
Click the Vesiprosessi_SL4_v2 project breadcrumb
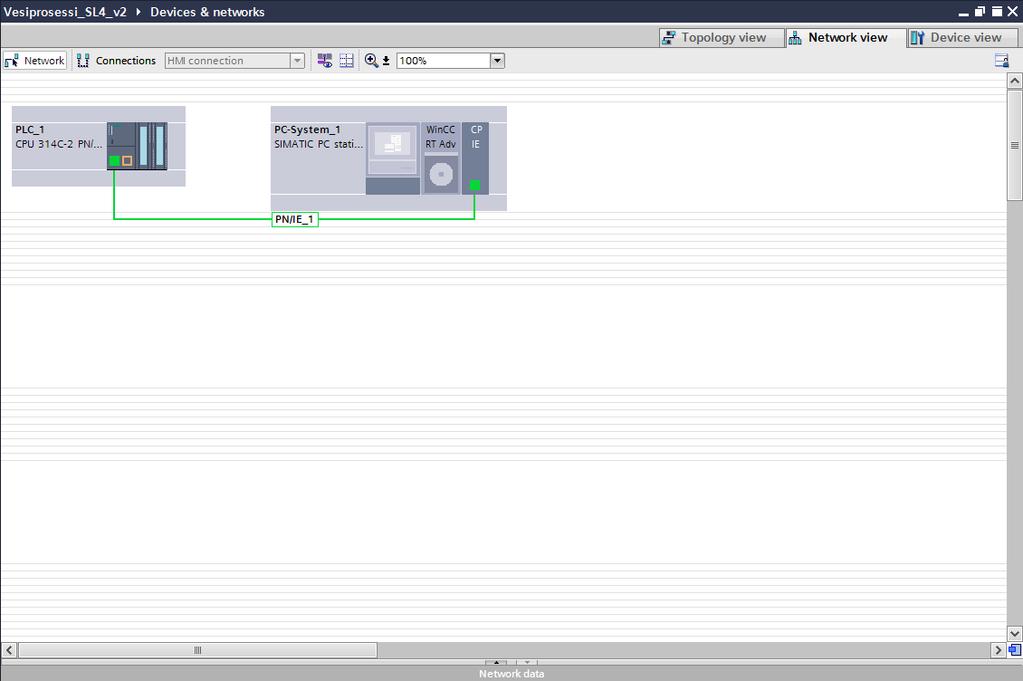[x=65, y=12]
